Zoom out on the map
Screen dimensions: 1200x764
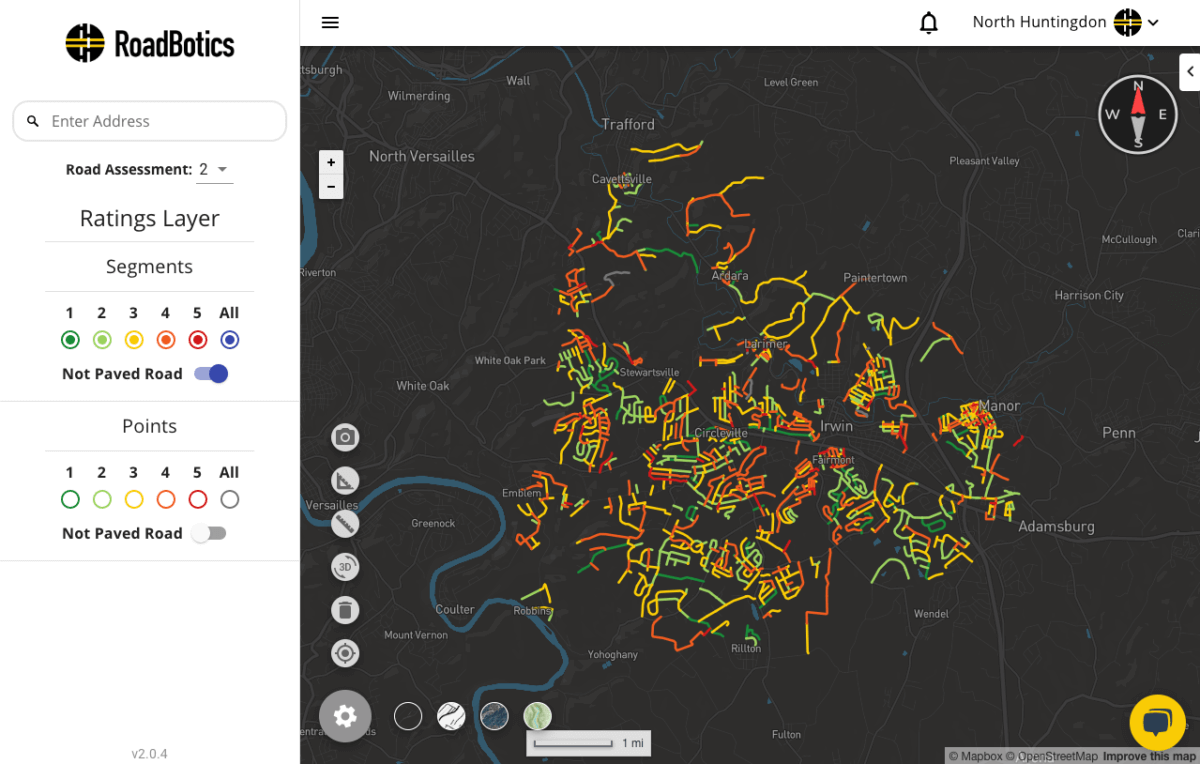(331, 186)
